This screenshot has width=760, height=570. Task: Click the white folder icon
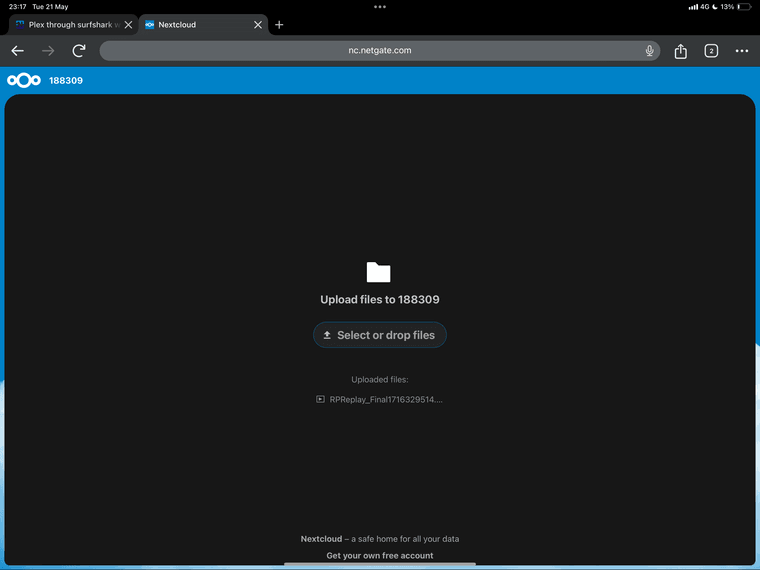pyautogui.click(x=379, y=272)
